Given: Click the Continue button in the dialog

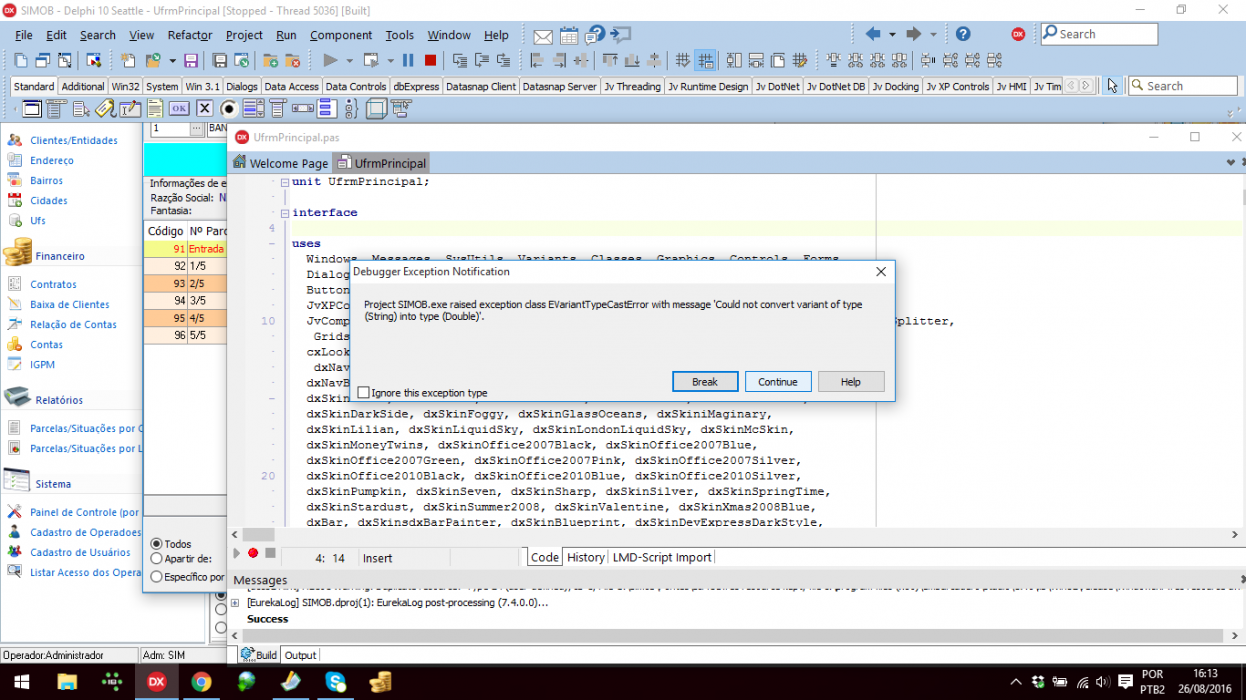Looking at the screenshot, I should click(x=778, y=382).
